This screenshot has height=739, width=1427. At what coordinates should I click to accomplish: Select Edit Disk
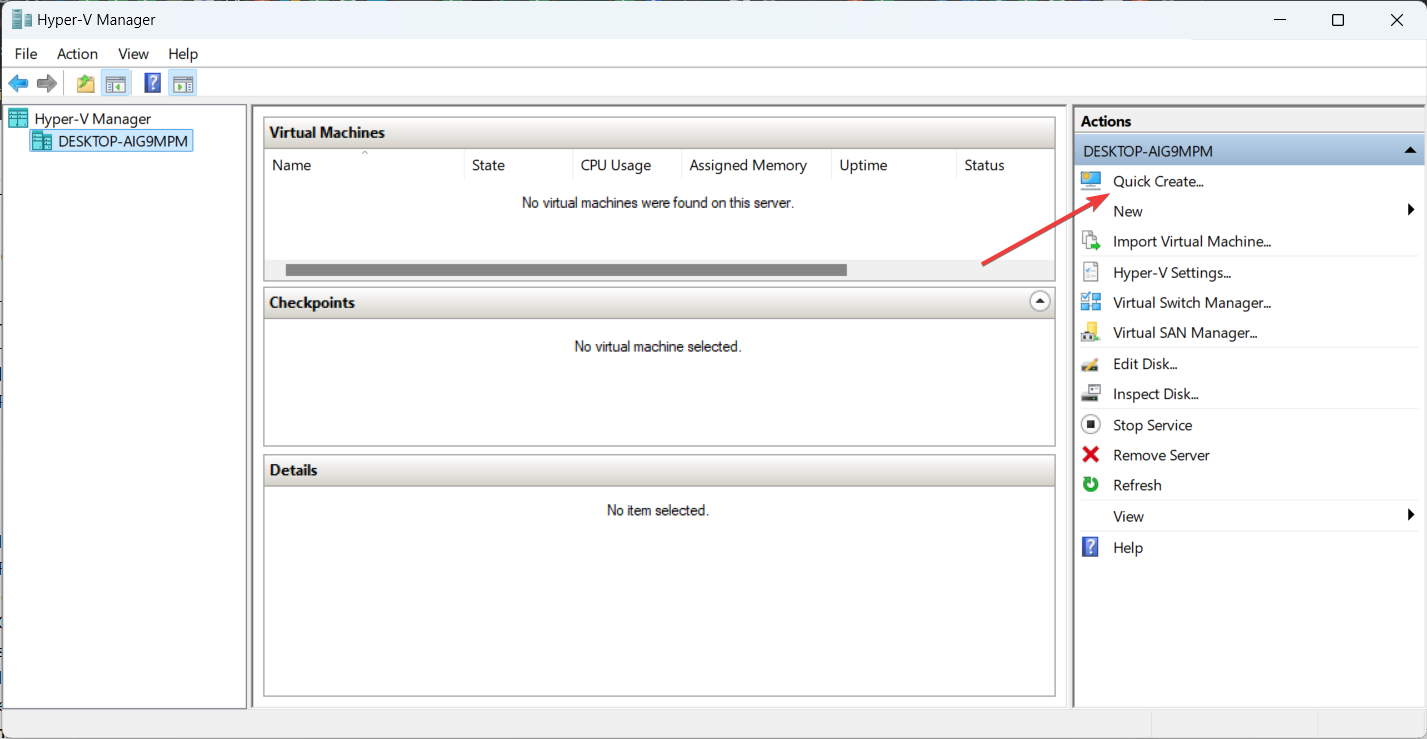[1143, 363]
